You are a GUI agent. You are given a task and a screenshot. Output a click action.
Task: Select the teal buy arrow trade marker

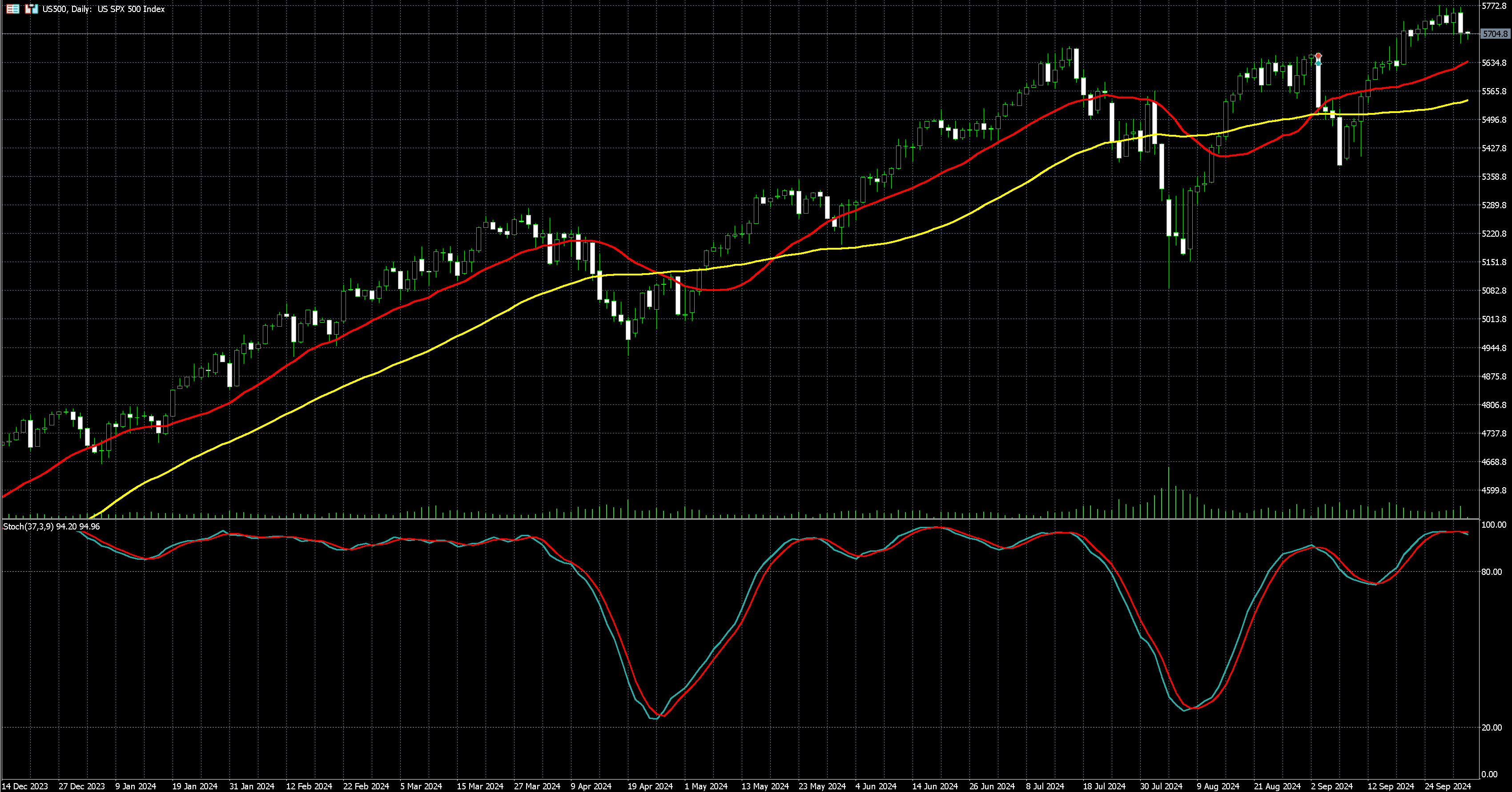pyautogui.click(x=1318, y=62)
